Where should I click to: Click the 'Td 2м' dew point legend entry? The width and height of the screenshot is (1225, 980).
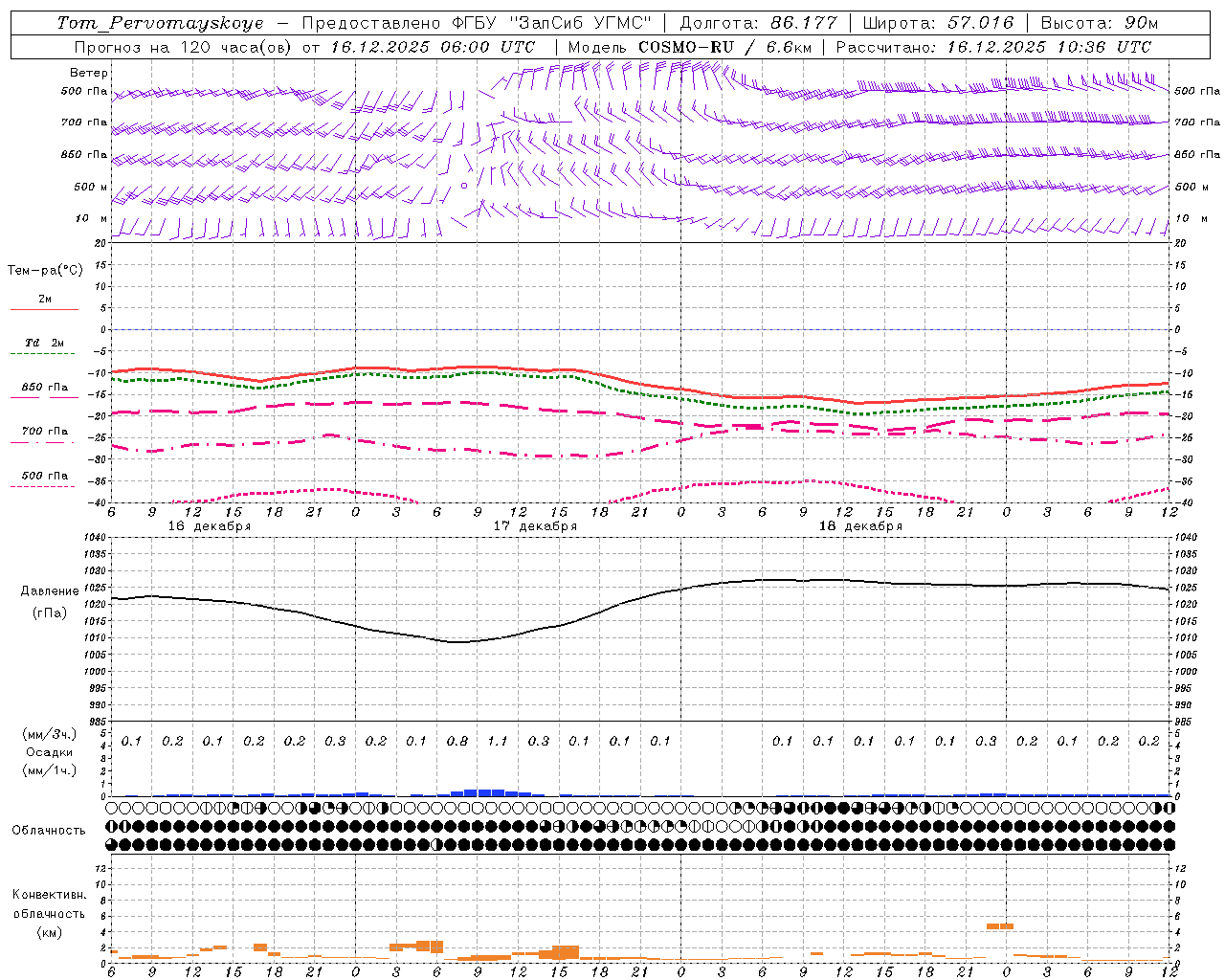point(45,343)
